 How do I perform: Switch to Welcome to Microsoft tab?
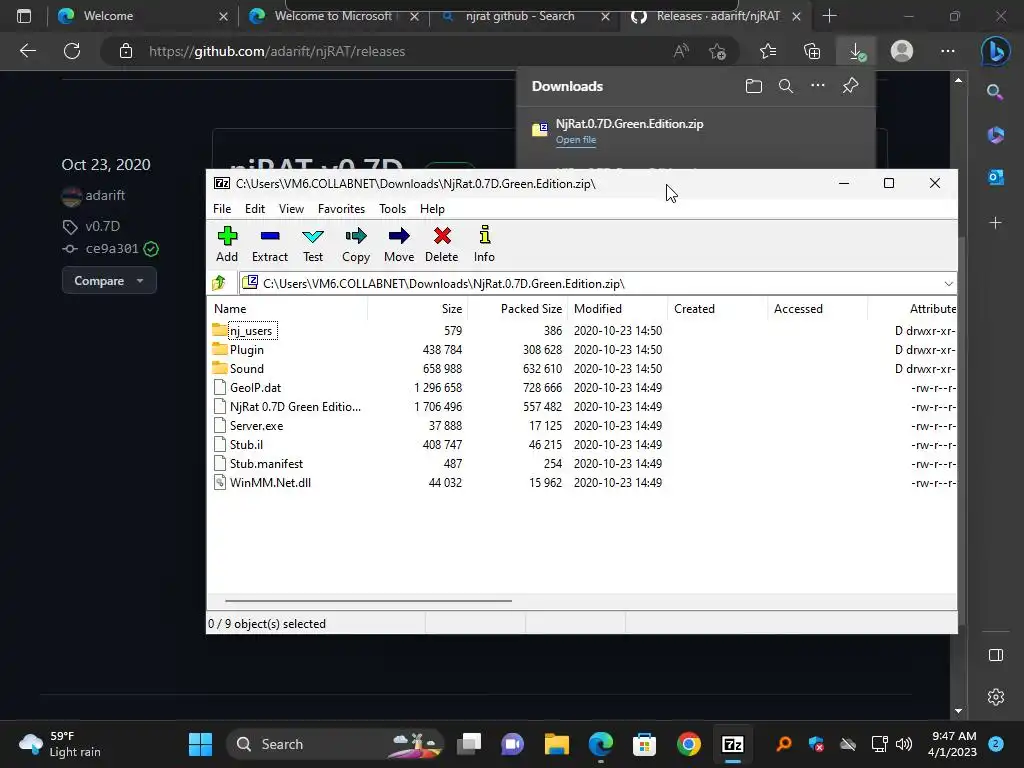coord(333,16)
